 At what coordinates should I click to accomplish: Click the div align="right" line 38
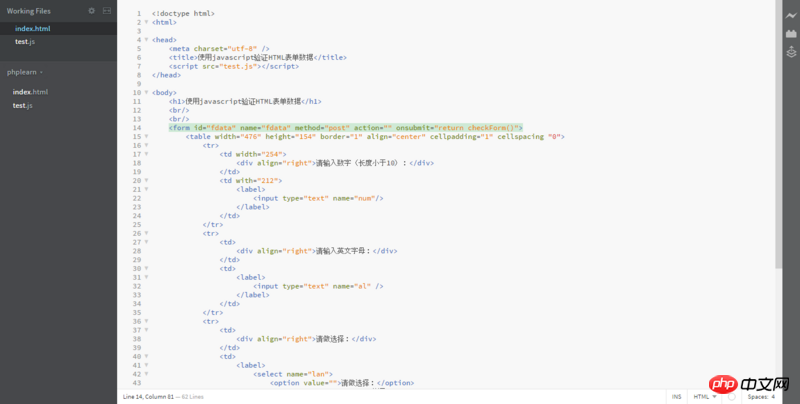pyautogui.click(x=307, y=339)
